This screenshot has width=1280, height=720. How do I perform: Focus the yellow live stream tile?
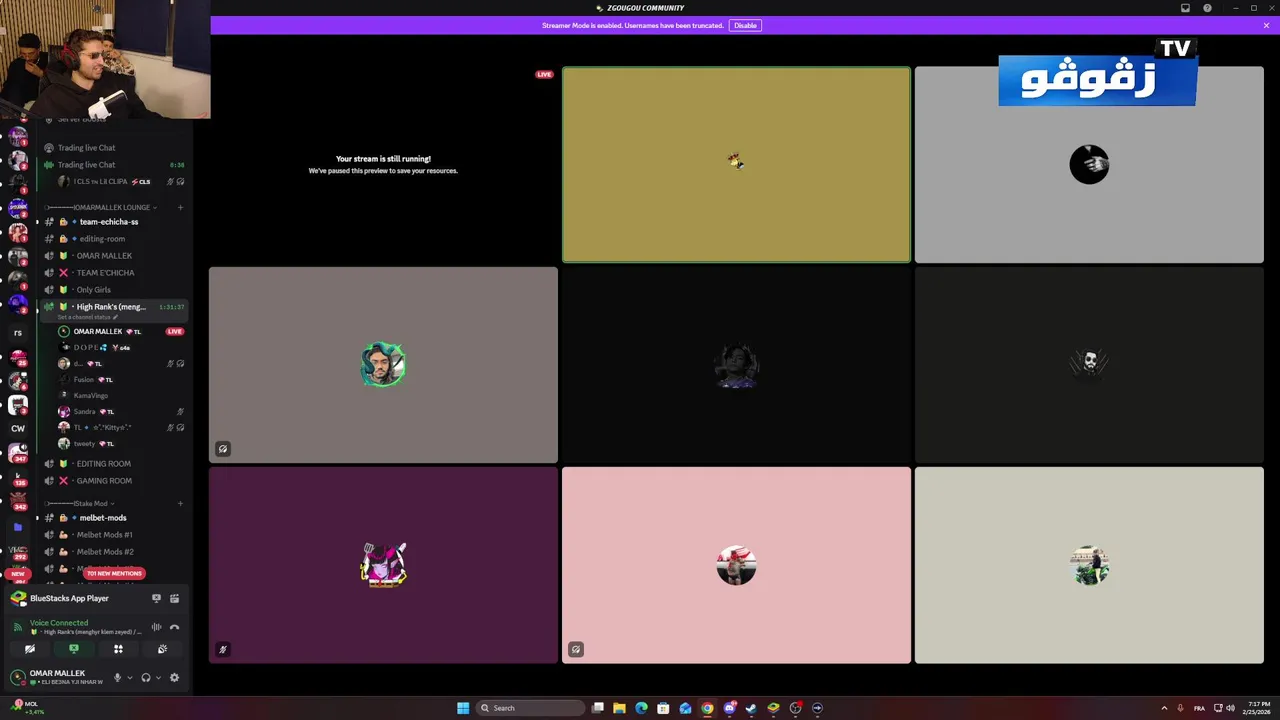(736, 164)
